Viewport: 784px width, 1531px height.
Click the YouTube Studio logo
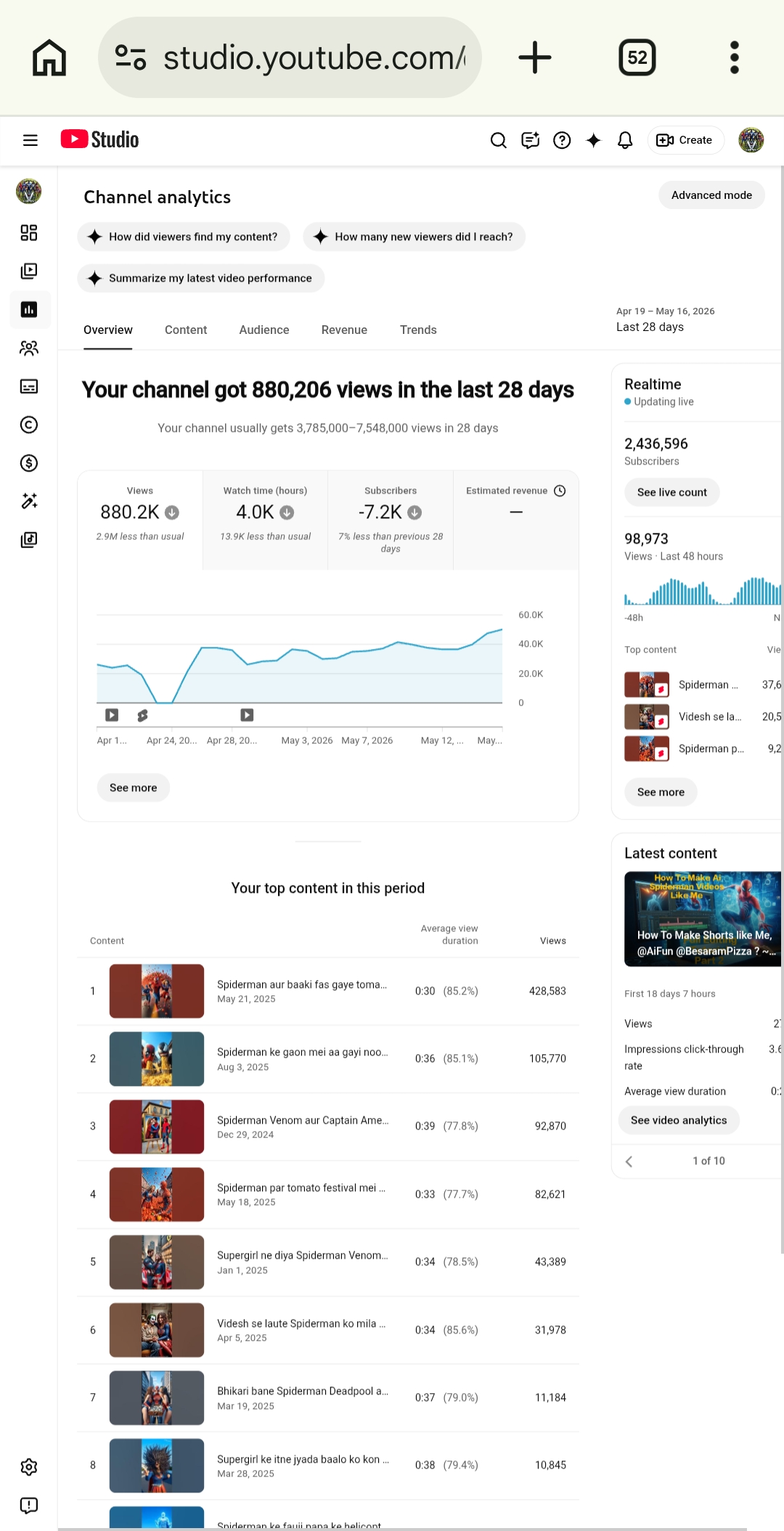click(99, 139)
